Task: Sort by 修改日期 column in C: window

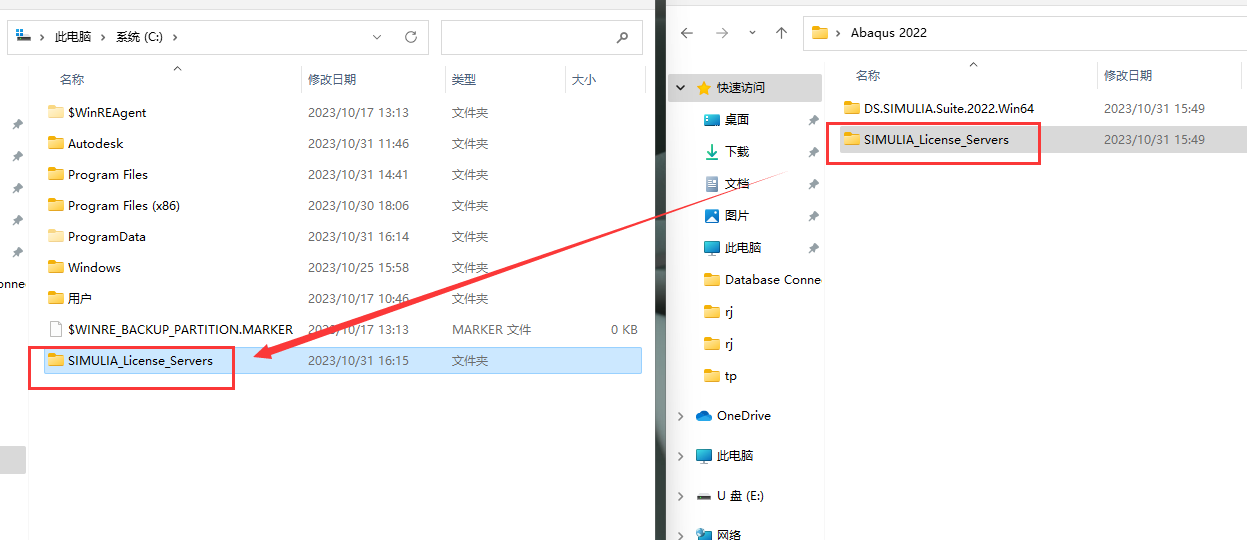Action: coord(332,79)
